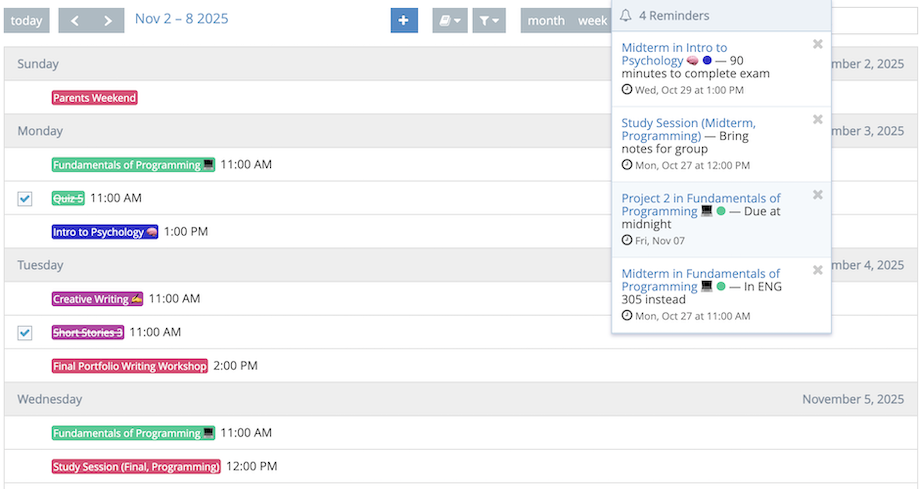Viewport: 920px width, 489px height.
Task: Open the Nov 2 – 8 2025 date picker
Action: (x=181, y=19)
